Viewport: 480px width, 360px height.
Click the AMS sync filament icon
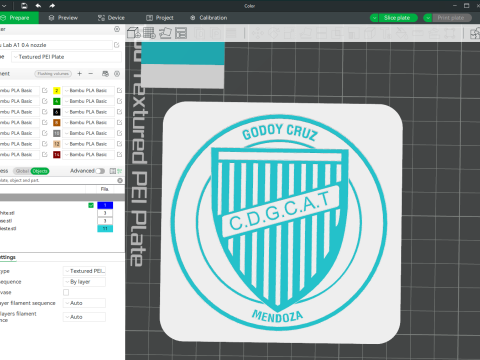tap(105, 74)
